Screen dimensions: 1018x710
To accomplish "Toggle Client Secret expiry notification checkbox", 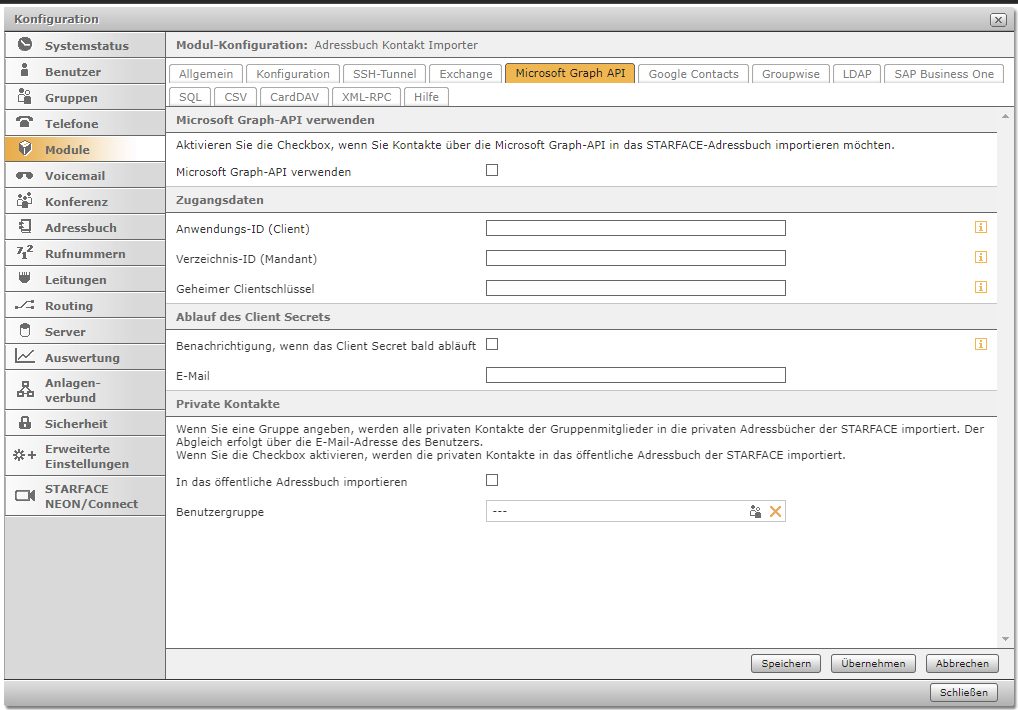I will [x=492, y=344].
